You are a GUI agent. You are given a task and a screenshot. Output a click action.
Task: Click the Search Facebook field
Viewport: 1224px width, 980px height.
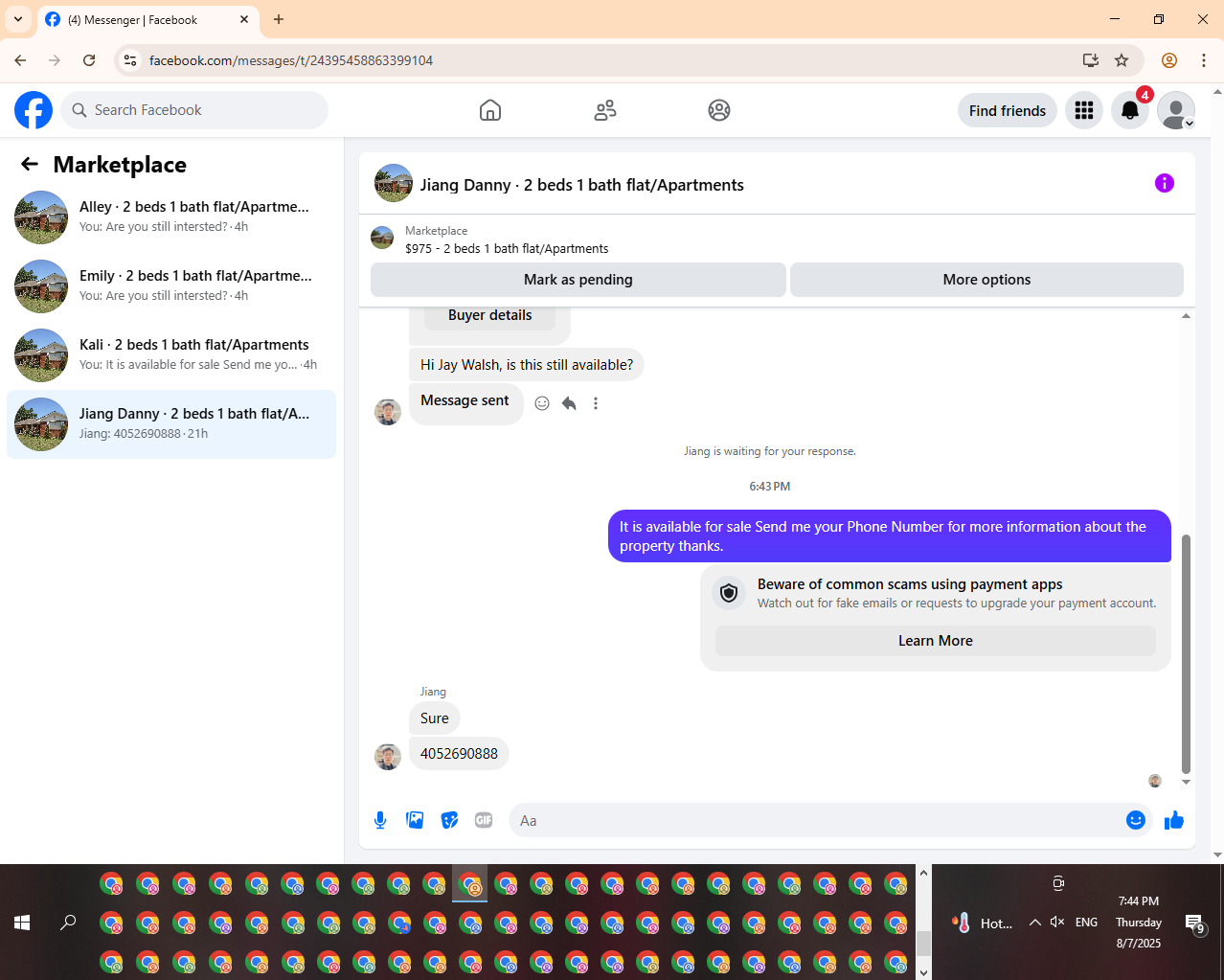194,110
